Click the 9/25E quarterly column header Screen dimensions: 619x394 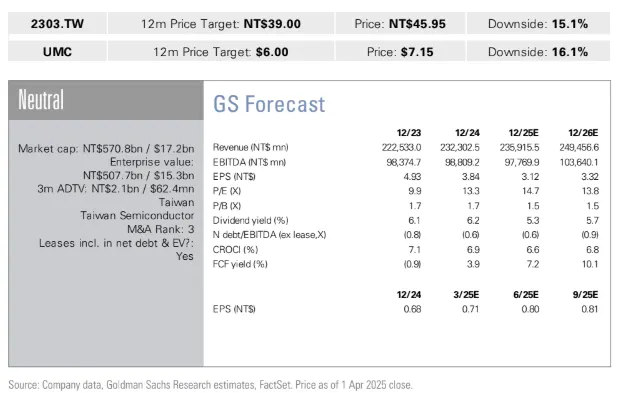585,295
